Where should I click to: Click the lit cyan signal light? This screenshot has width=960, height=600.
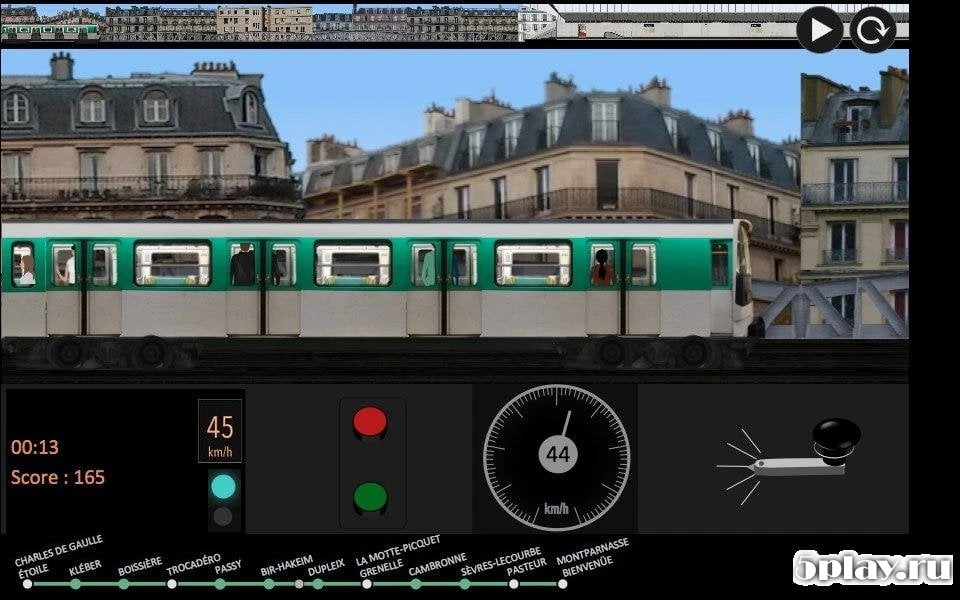point(223,486)
